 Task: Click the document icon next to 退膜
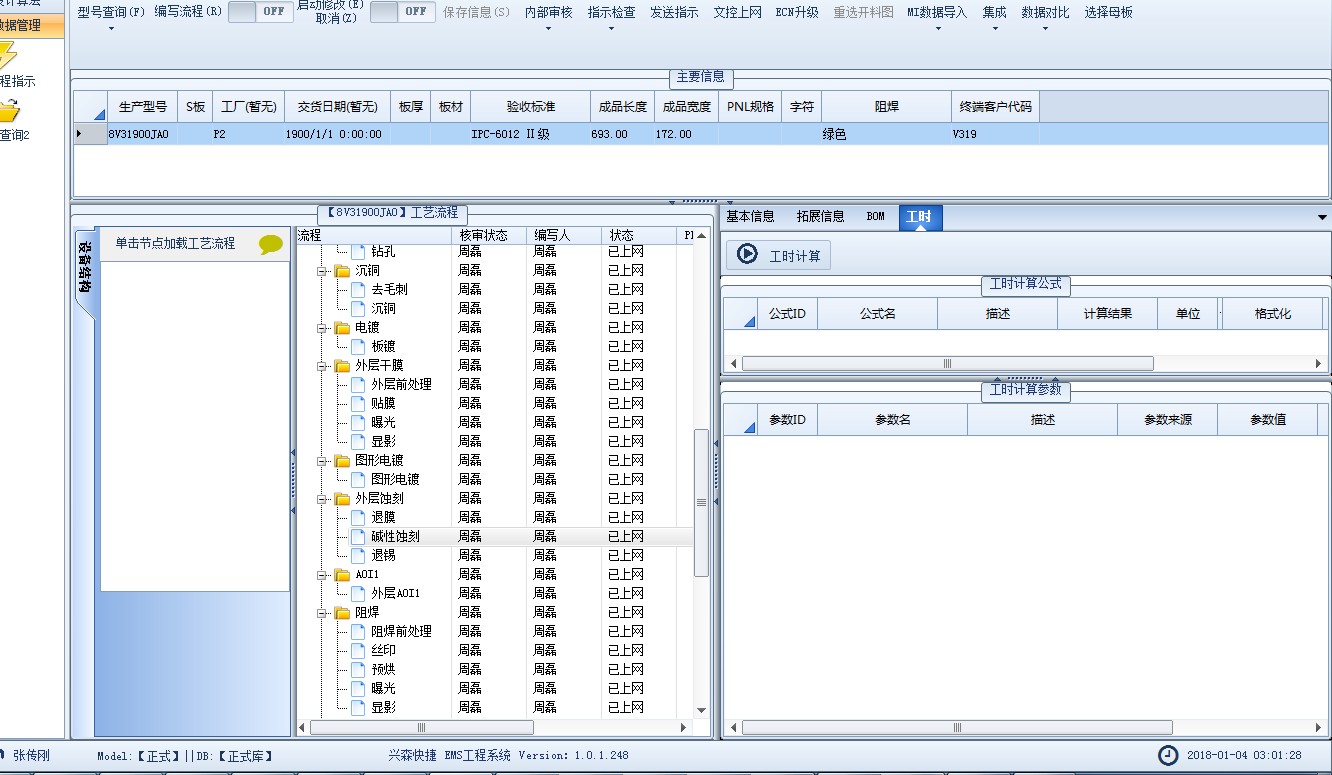(x=358, y=518)
